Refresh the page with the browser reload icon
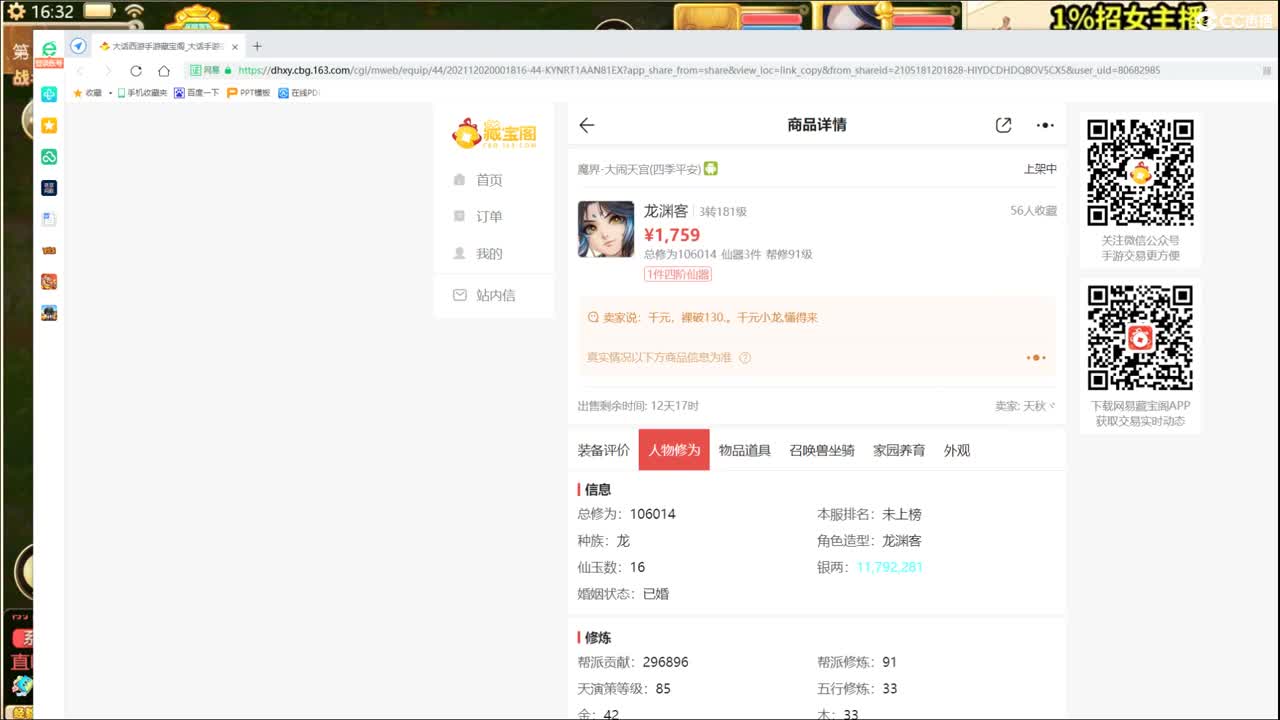1280x720 pixels. point(136,70)
